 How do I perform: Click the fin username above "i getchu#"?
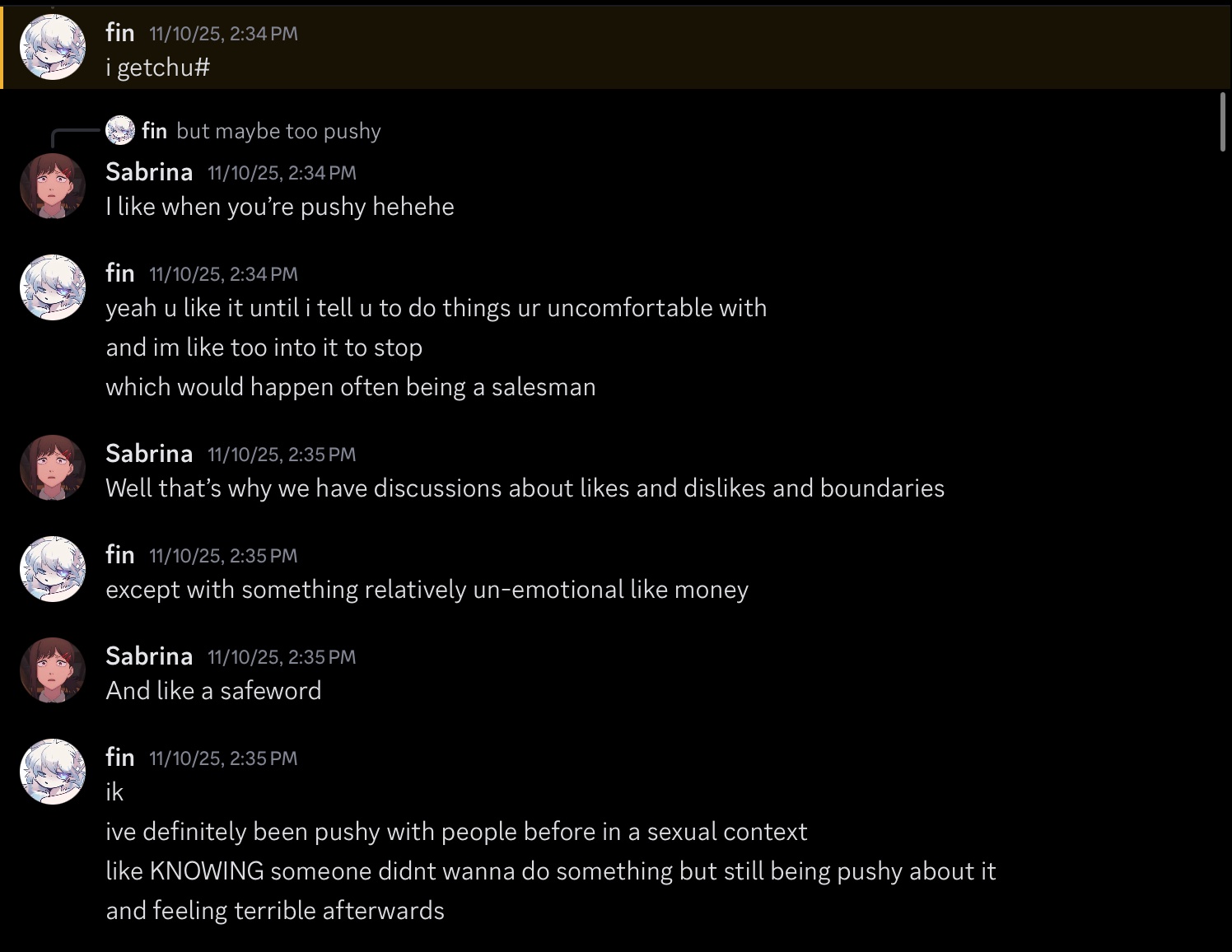tap(120, 33)
